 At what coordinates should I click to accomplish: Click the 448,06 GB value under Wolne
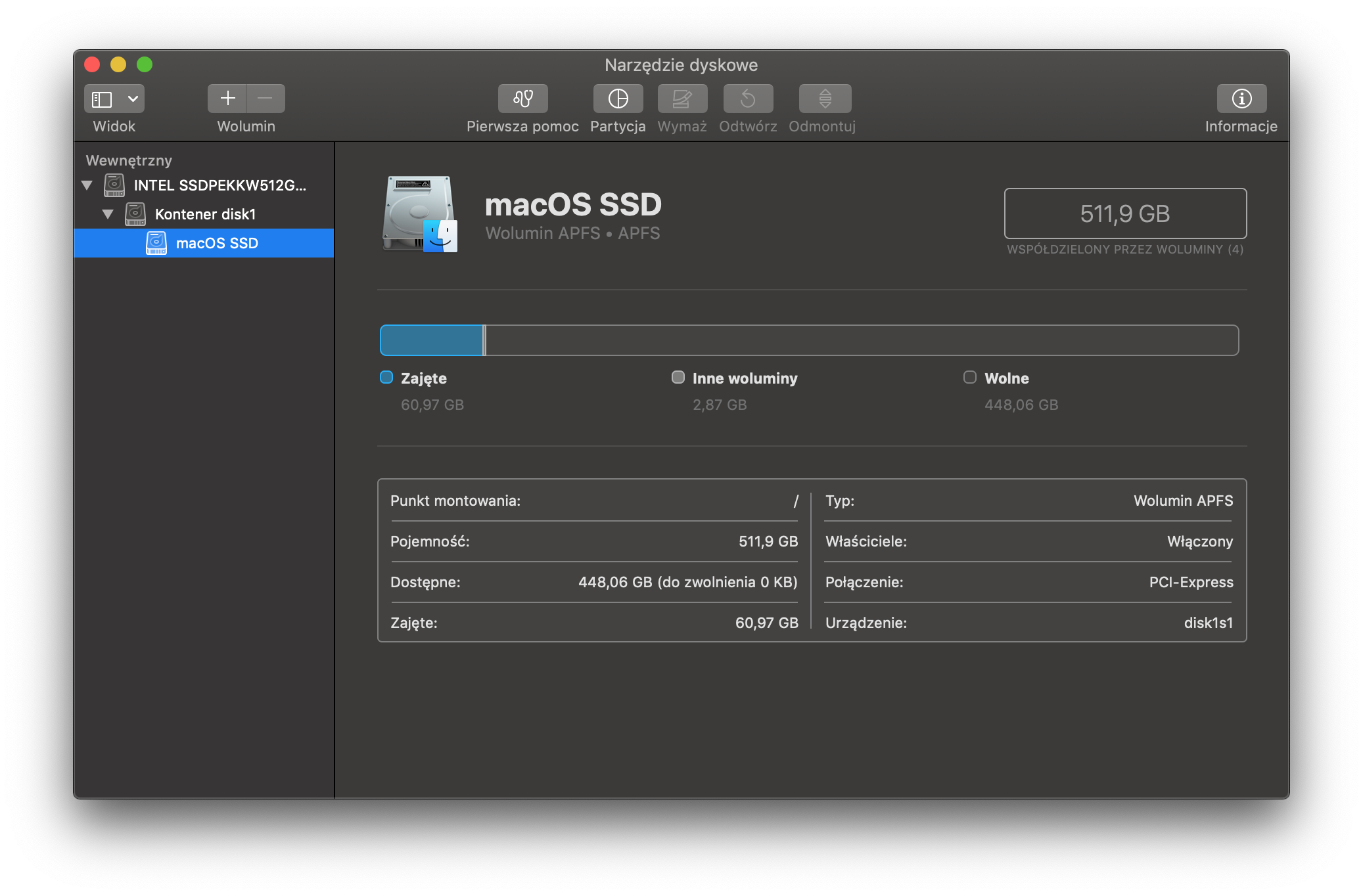click(x=1021, y=405)
